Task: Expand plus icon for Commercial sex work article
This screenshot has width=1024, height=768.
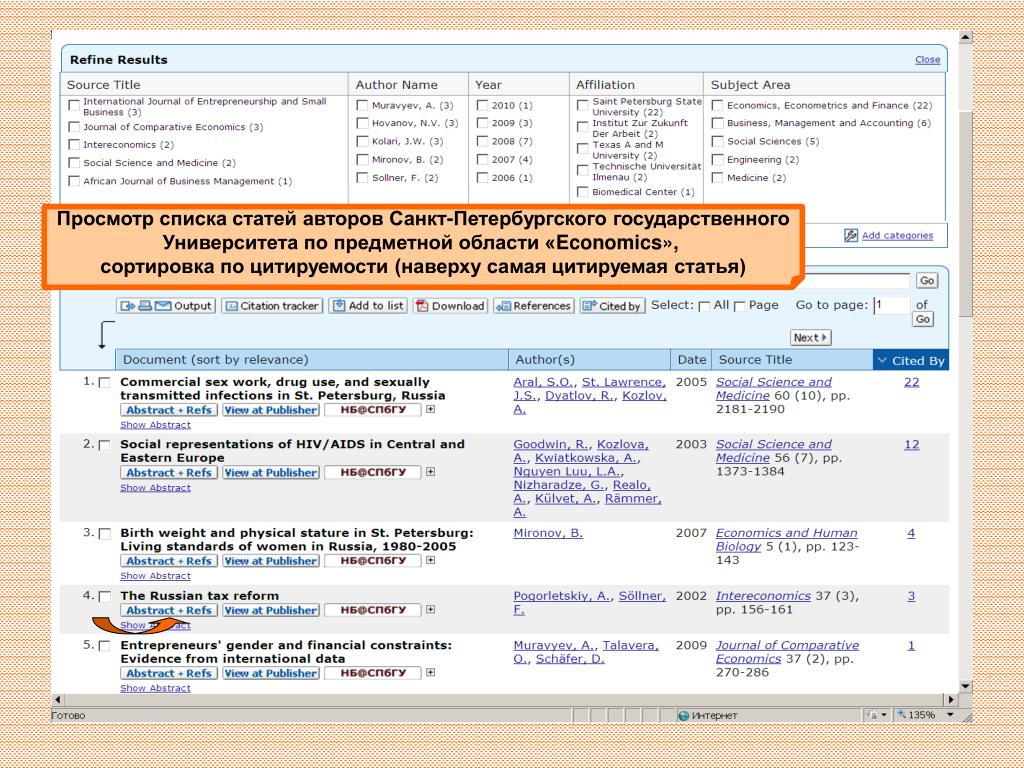Action: pos(430,409)
